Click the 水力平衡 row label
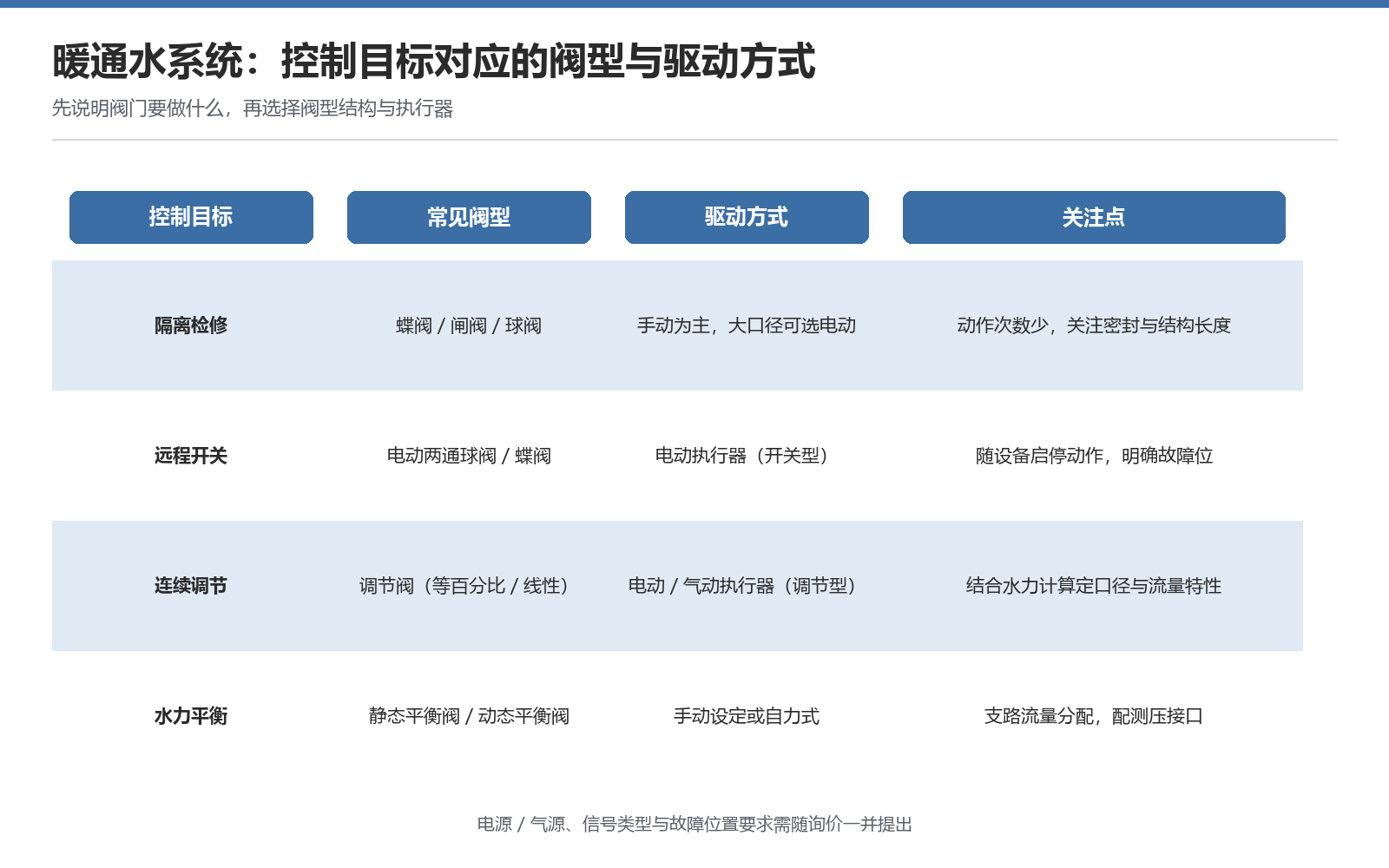The height and width of the screenshot is (868, 1389). pyautogui.click(x=191, y=716)
